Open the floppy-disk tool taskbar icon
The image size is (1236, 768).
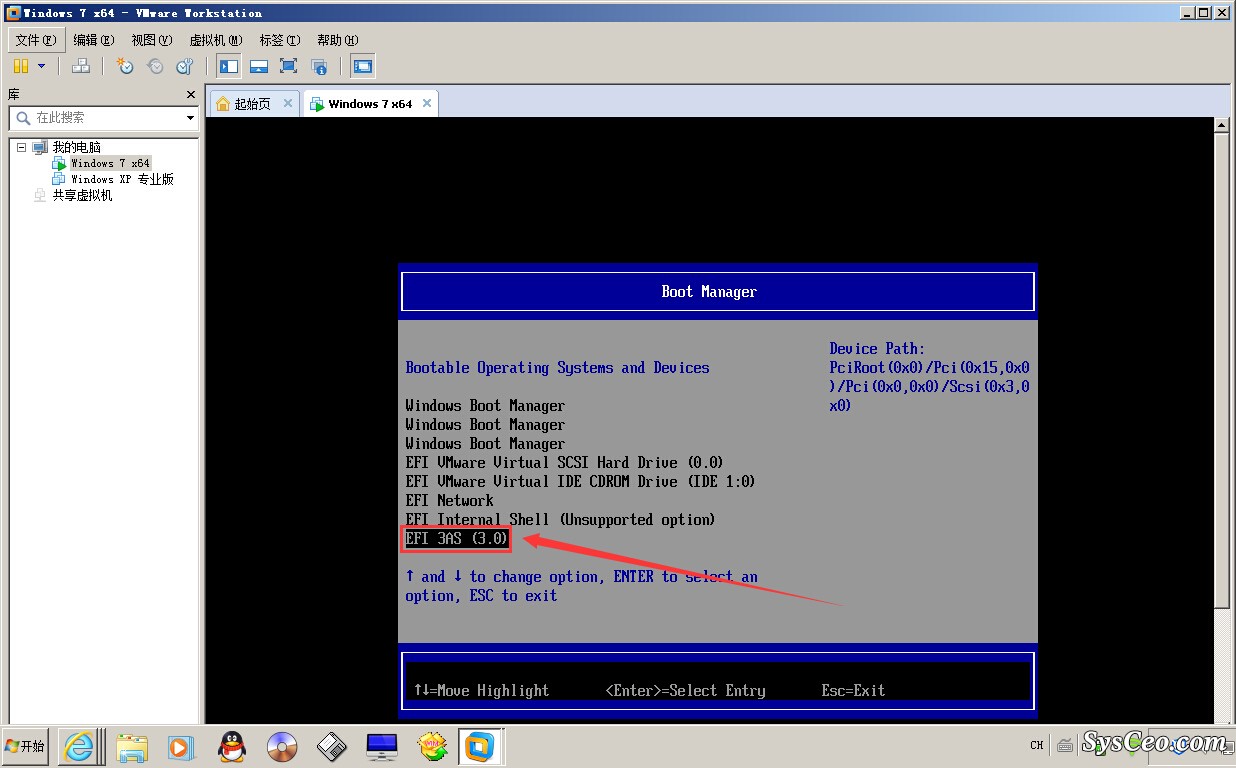coord(331,746)
